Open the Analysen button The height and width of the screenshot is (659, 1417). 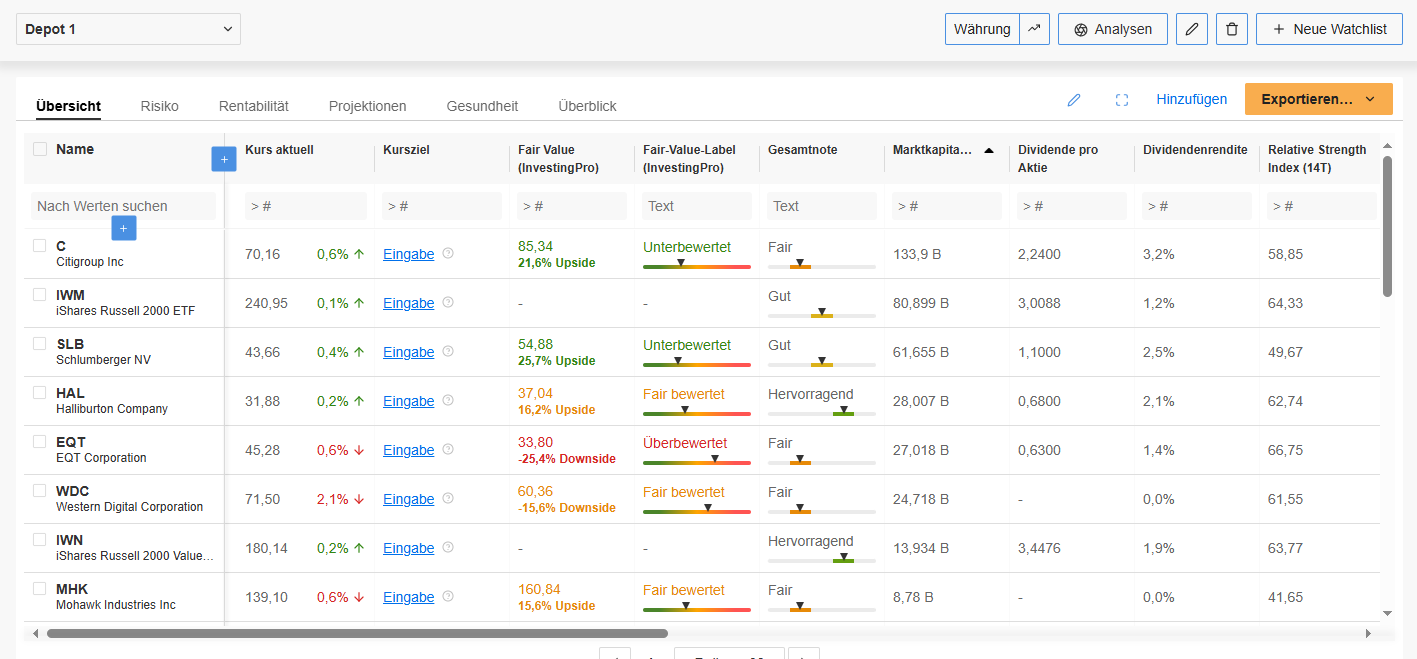tap(1112, 29)
